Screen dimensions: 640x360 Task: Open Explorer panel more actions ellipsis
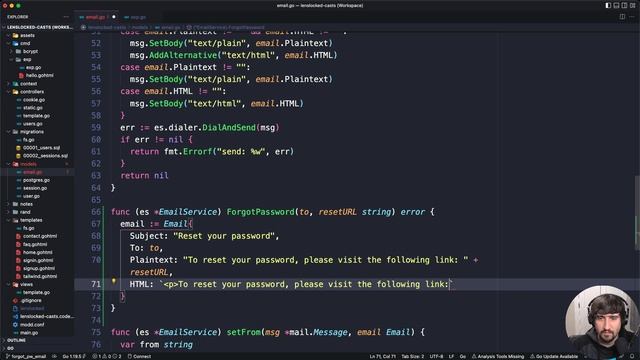click(66, 17)
